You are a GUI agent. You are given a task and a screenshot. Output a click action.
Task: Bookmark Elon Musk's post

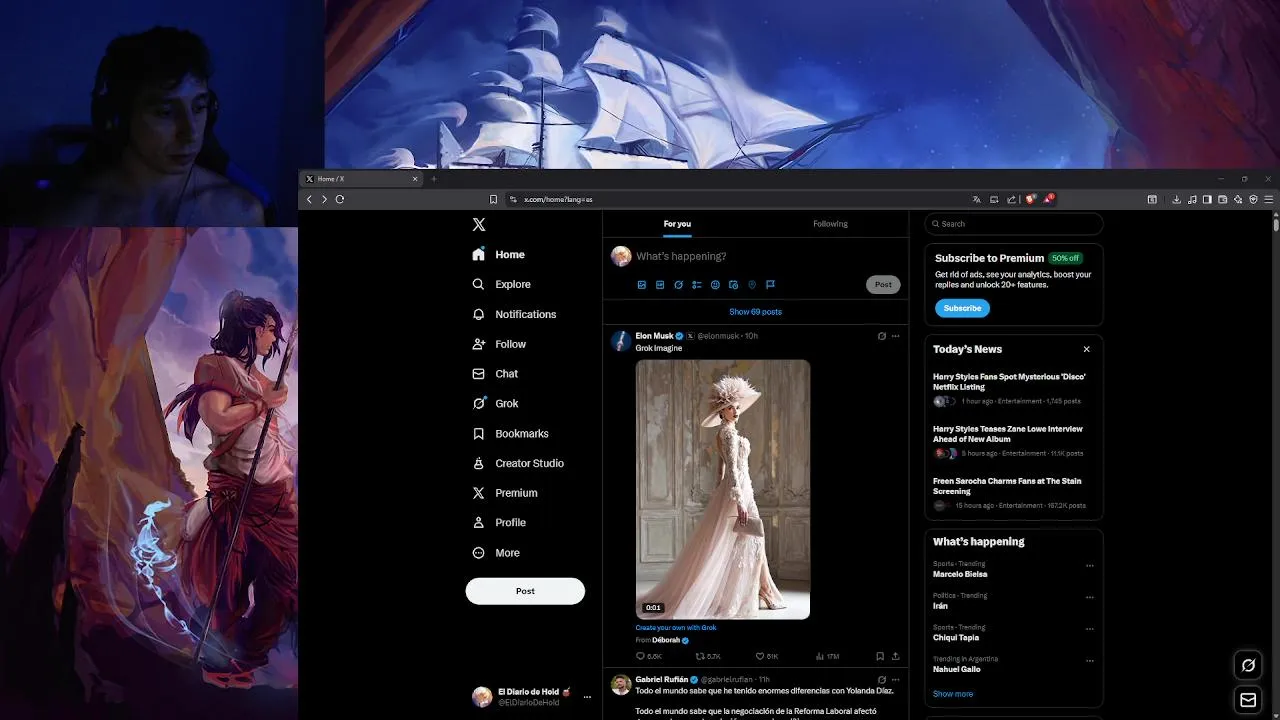click(880, 657)
